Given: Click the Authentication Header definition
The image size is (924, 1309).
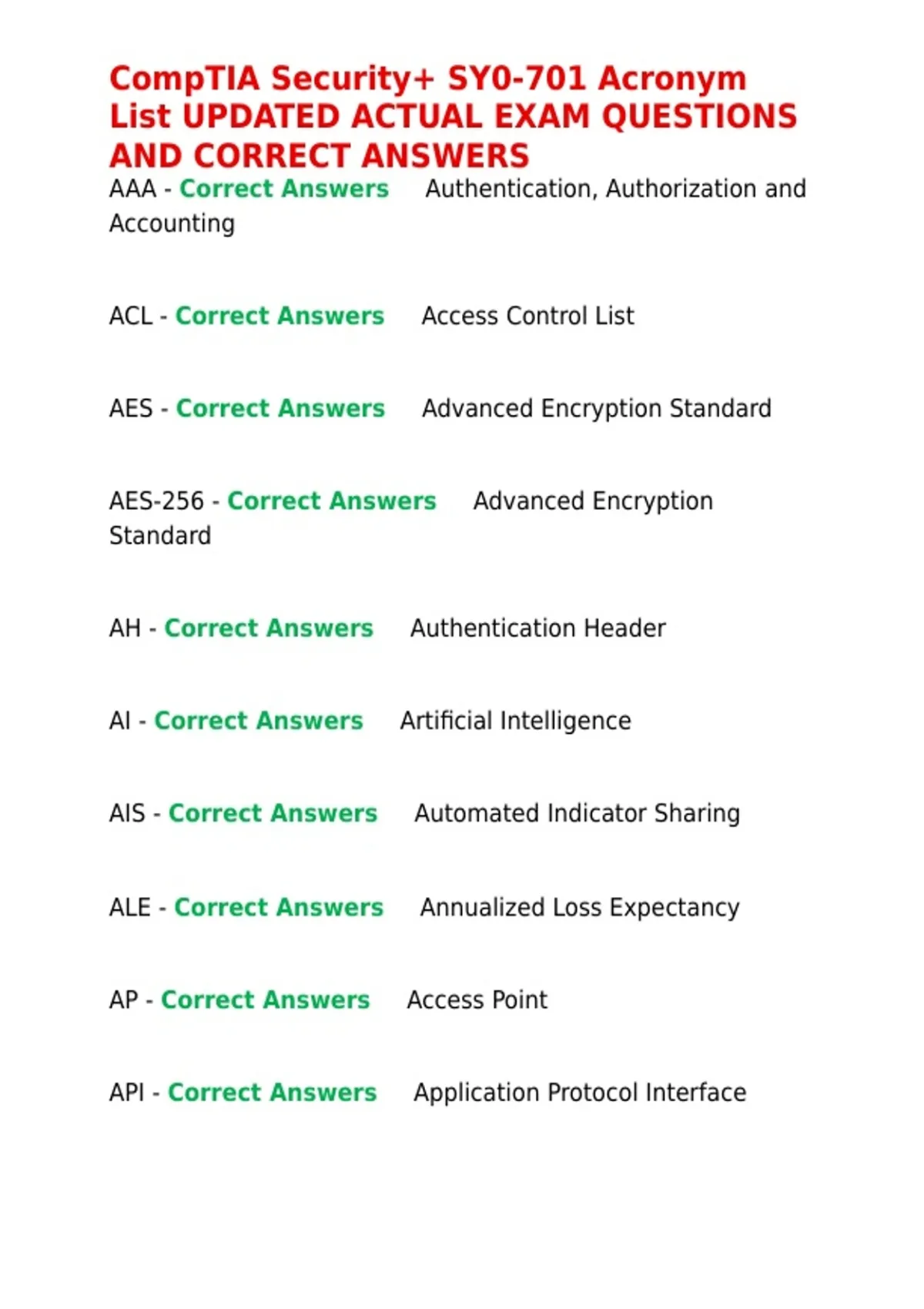Looking at the screenshot, I should tap(537, 628).
